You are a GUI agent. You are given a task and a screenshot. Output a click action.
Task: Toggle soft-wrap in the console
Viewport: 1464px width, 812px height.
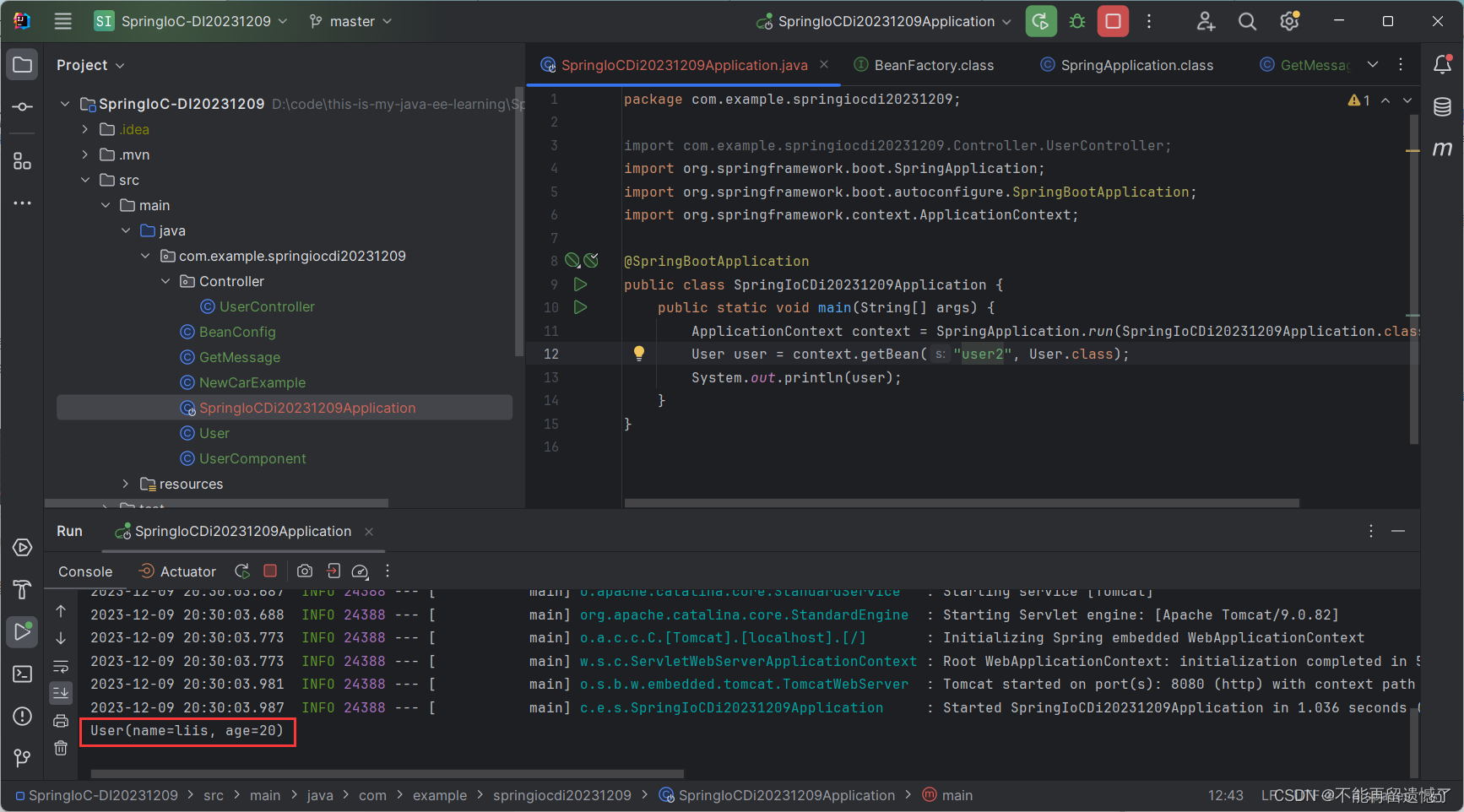61,666
